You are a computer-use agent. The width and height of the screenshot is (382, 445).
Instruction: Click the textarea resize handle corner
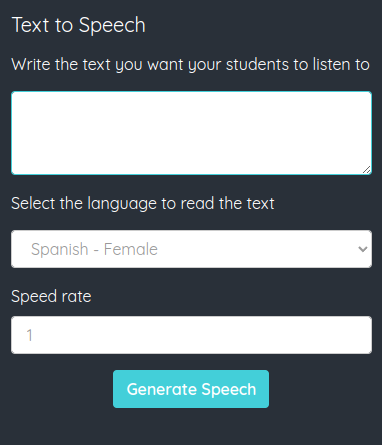(366, 170)
